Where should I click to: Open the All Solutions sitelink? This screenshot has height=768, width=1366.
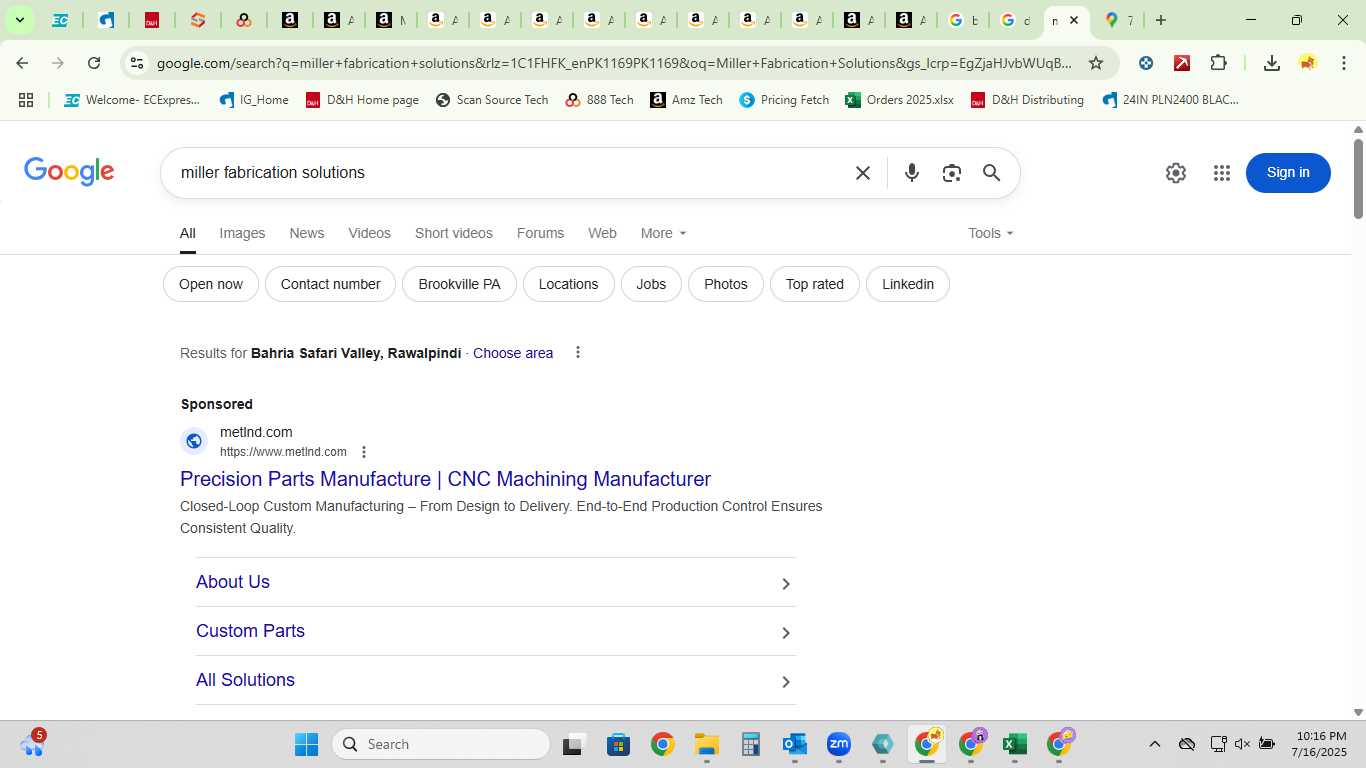click(x=245, y=680)
